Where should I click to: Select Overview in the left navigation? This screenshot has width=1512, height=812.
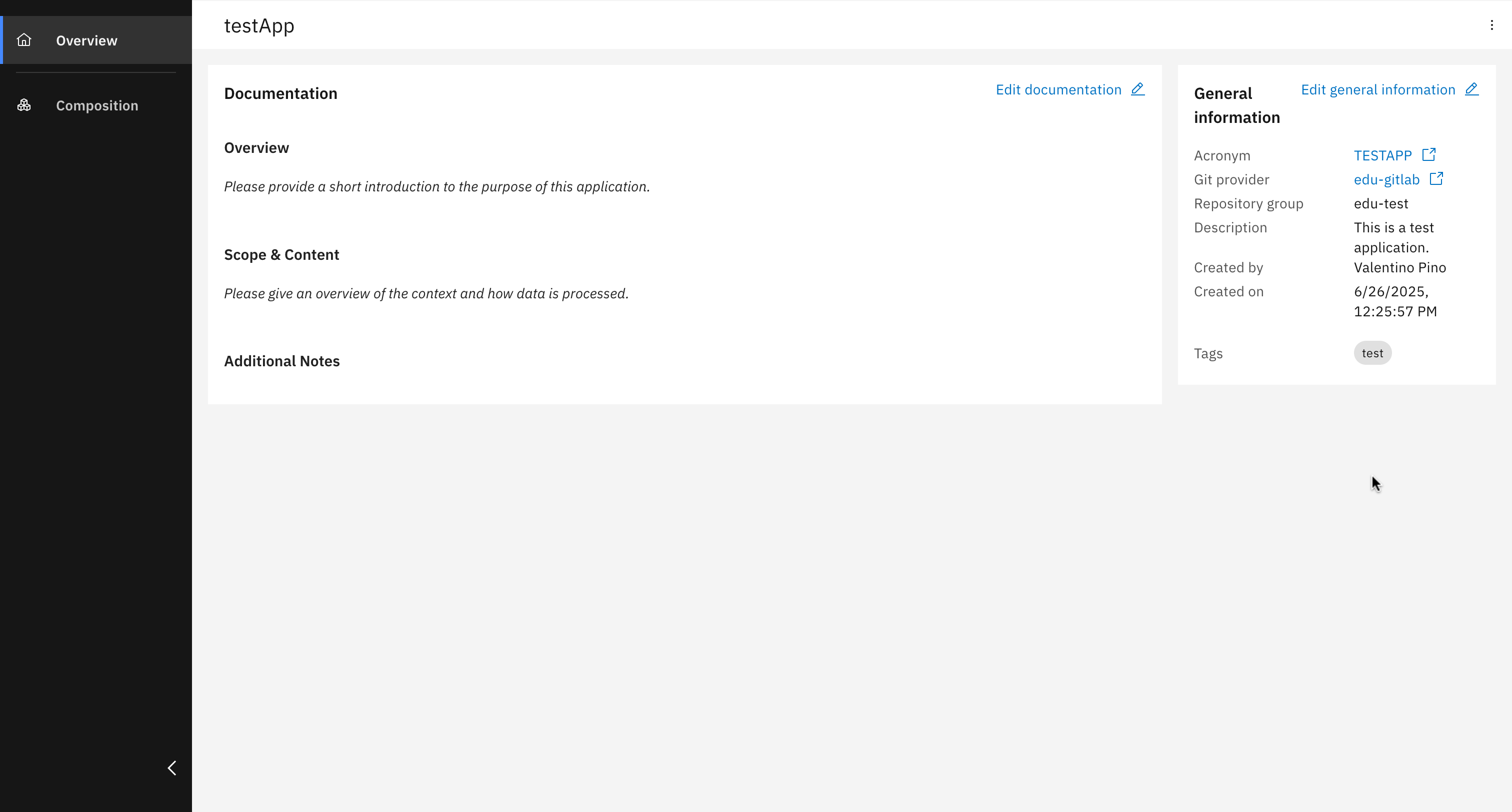click(x=86, y=40)
